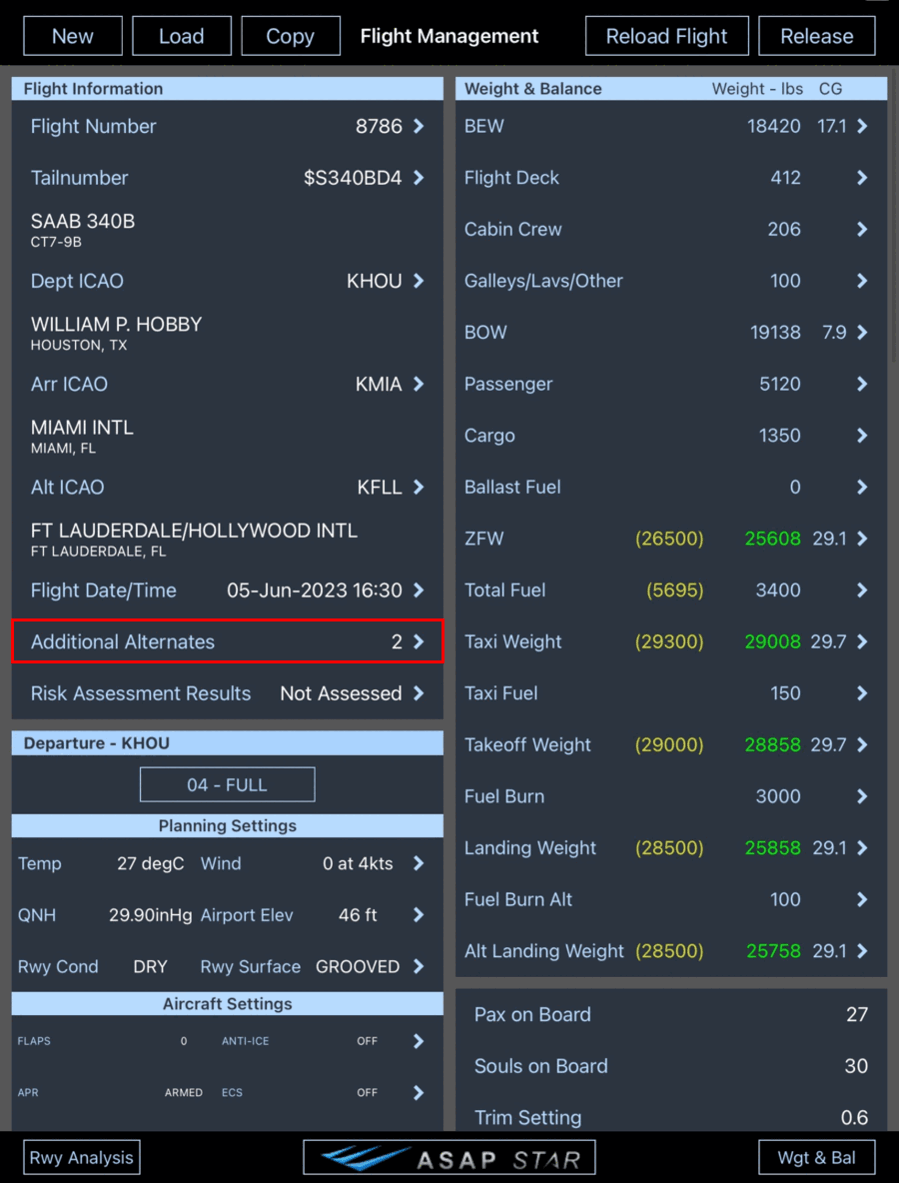Click the 27 degC temperature value
This screenshot has height=1183, width=899.
pos(150,863)
